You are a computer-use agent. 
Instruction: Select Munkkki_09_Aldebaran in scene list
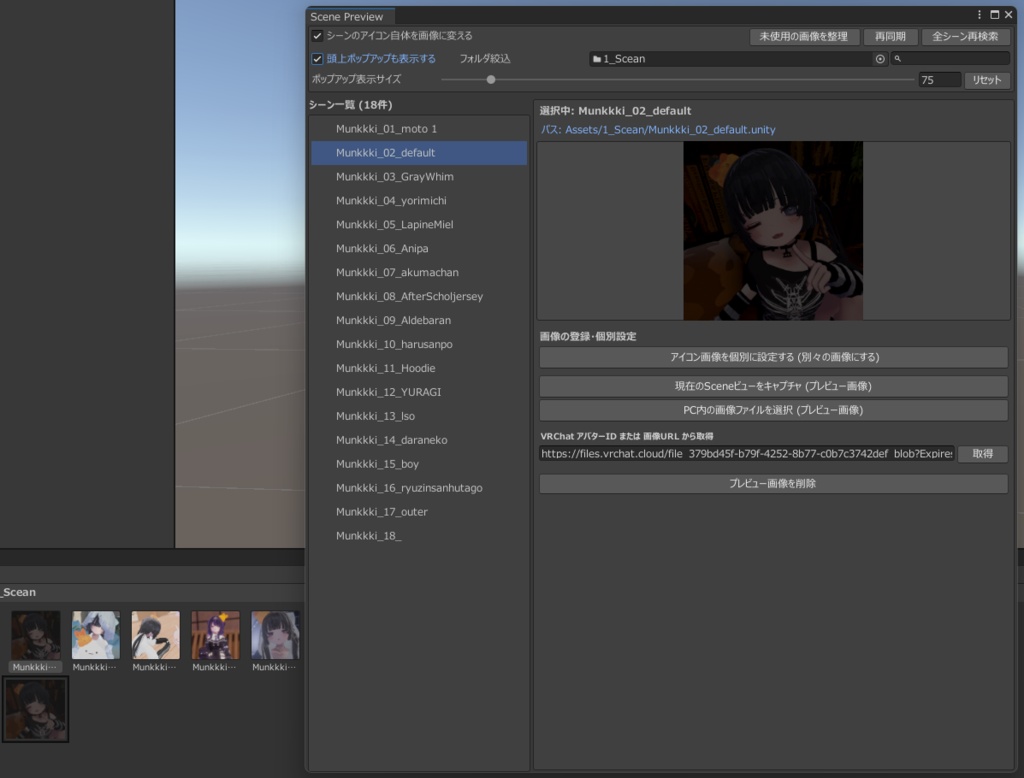pyautogui.click(x=419, y=320)
